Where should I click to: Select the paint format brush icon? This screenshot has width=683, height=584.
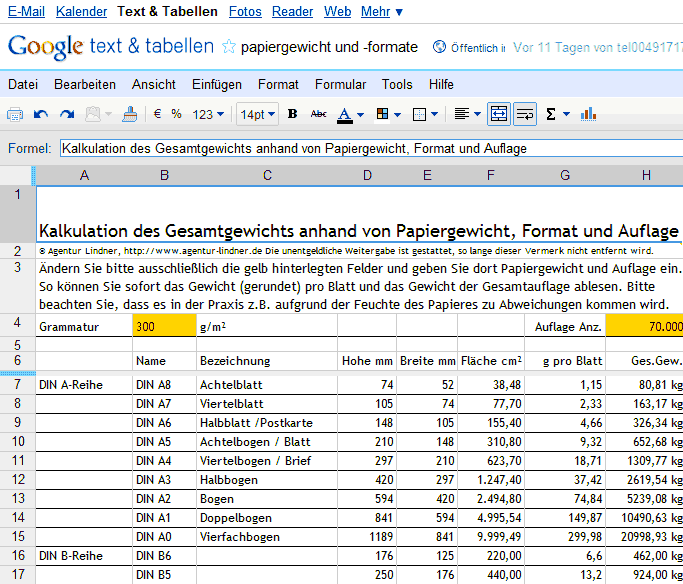(x=129, y=115)
